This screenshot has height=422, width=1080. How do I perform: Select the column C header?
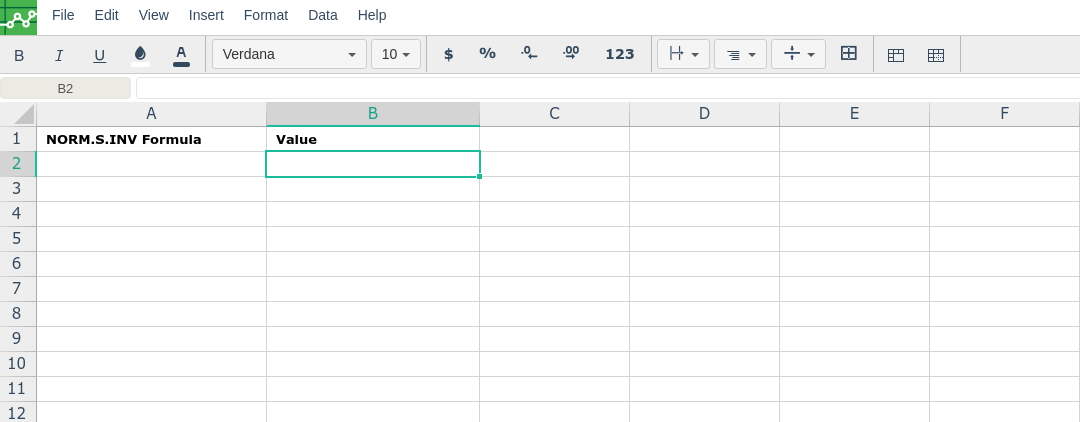tap(554, 114)
